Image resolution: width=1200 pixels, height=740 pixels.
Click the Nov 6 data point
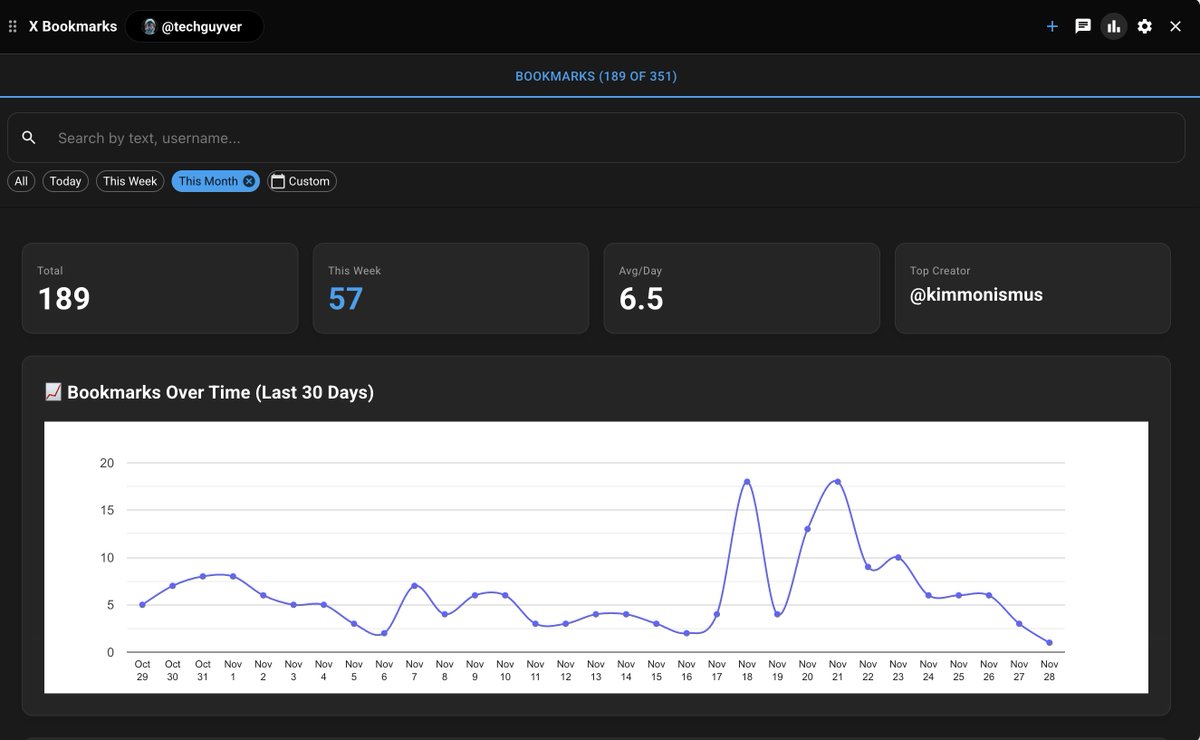click(384, 633)
